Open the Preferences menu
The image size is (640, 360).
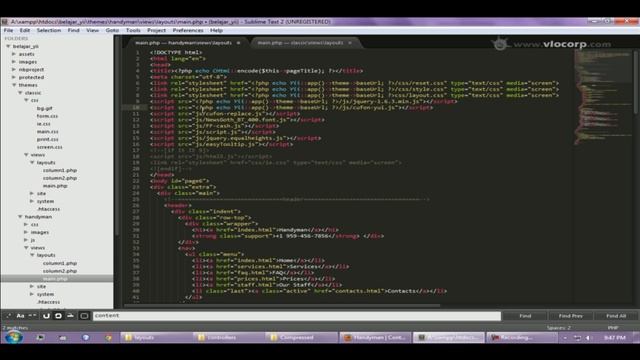pyautogui.click(x=188, y=30)
